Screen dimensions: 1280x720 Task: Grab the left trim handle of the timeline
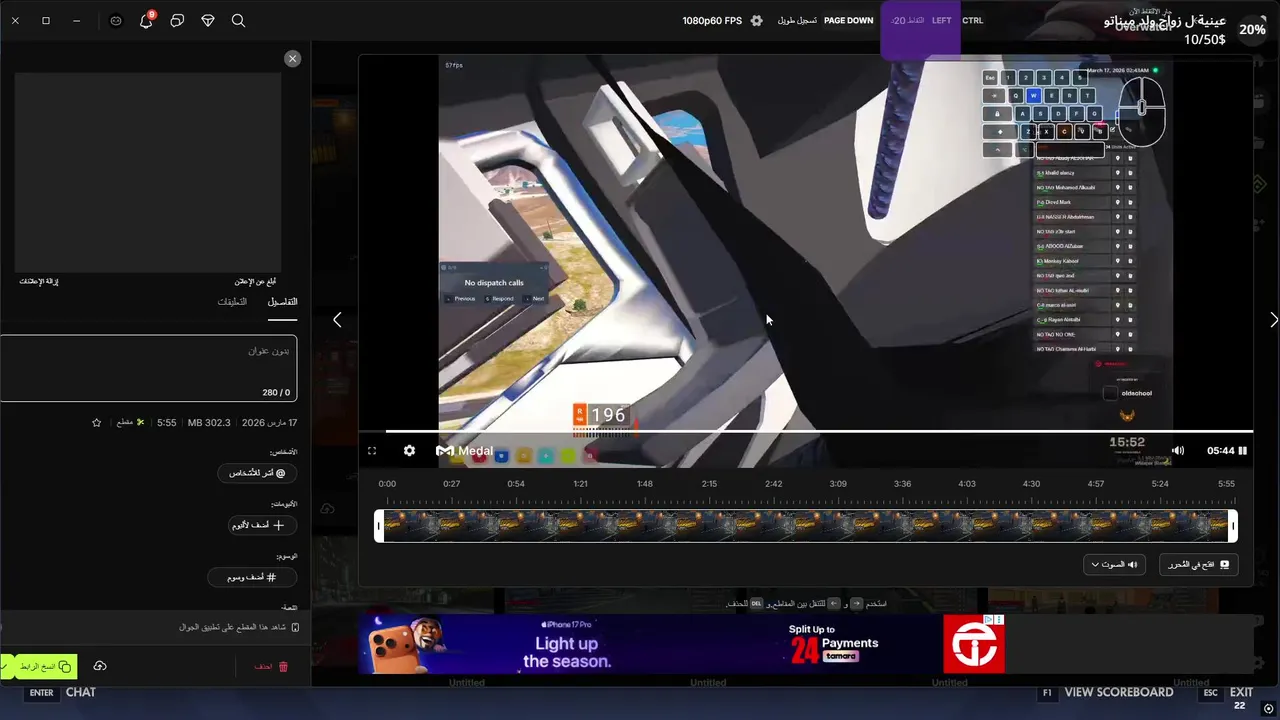pyautogui.click(x=379, y=526)
